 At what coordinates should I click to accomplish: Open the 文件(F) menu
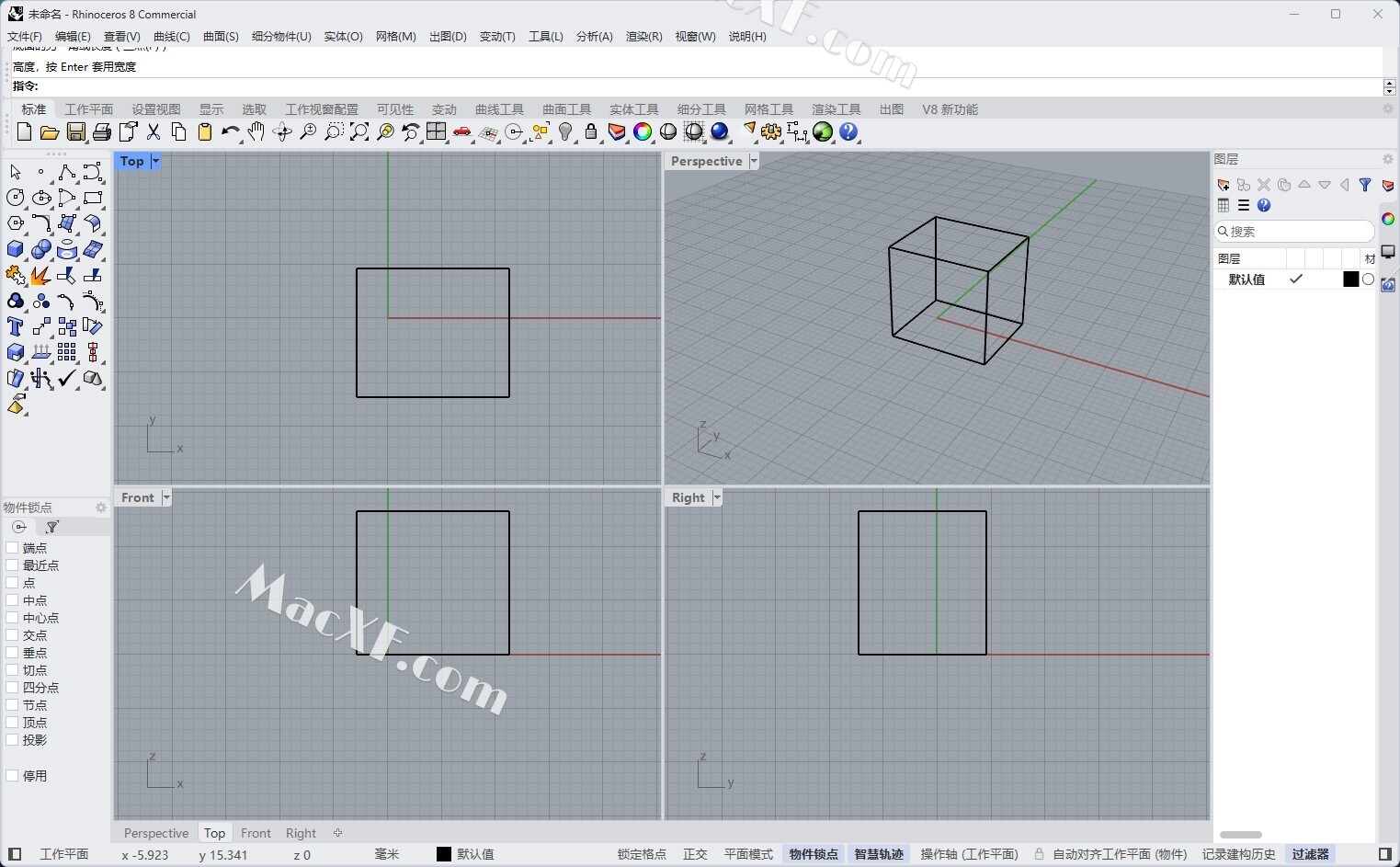25,37
